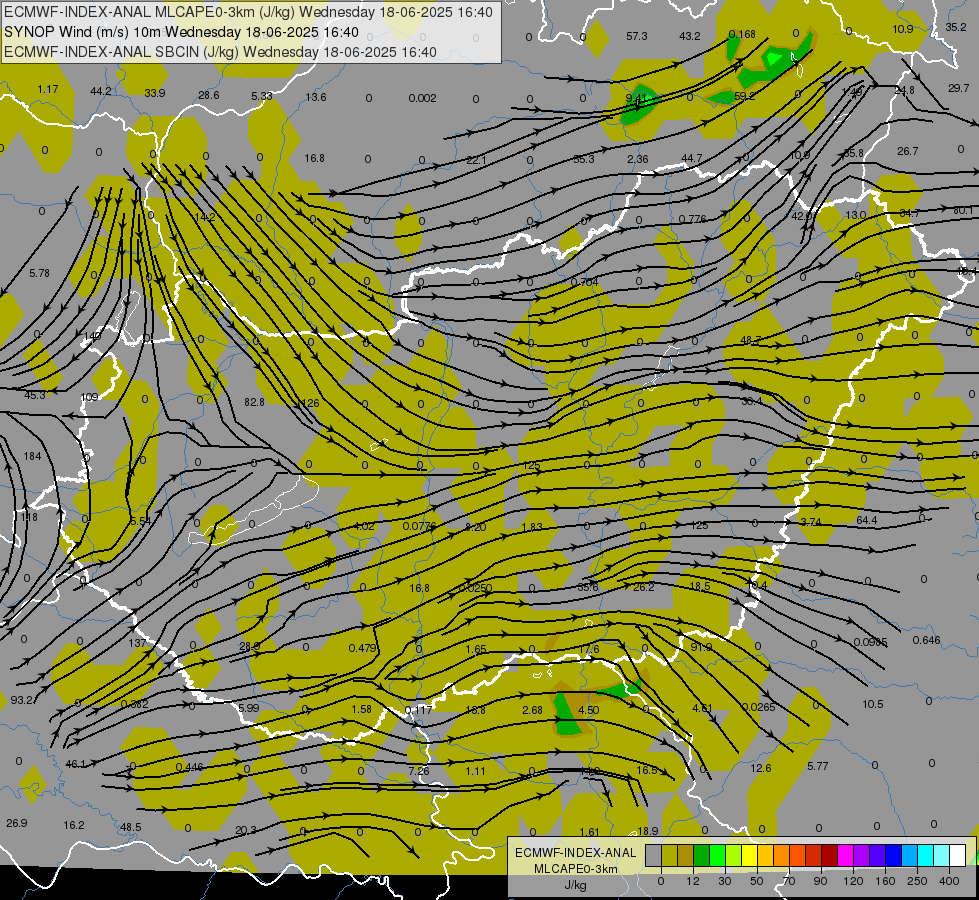Image resolution: width=979 pixels, height=900 pixels.
Task: Click the map value 82.8
Action: (x=255, y=402)
